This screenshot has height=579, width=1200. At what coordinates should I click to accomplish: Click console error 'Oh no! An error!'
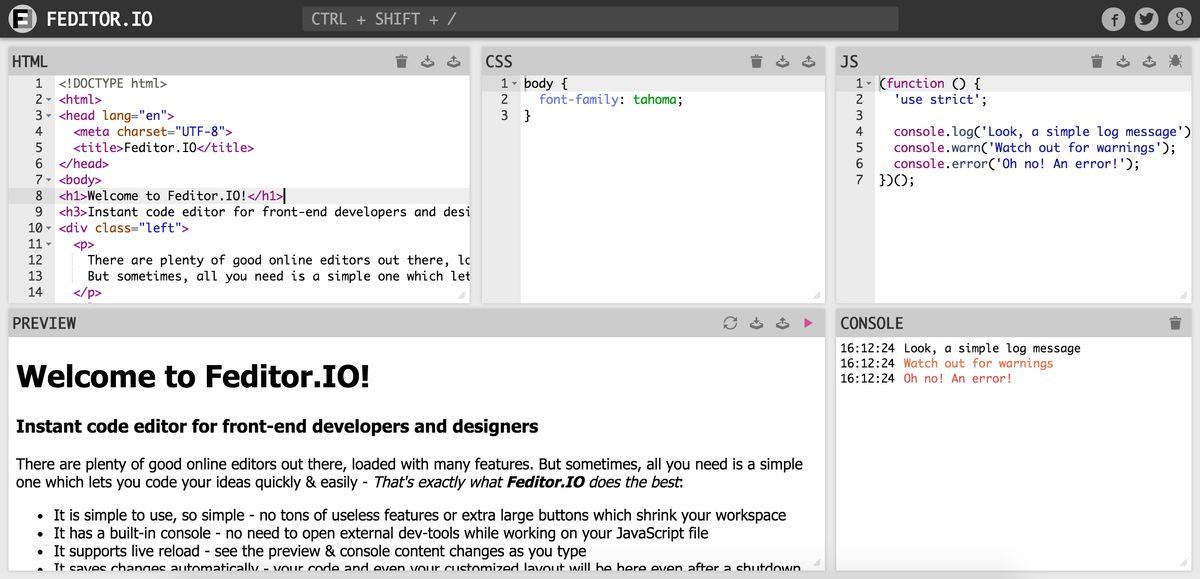coord(958,379)
